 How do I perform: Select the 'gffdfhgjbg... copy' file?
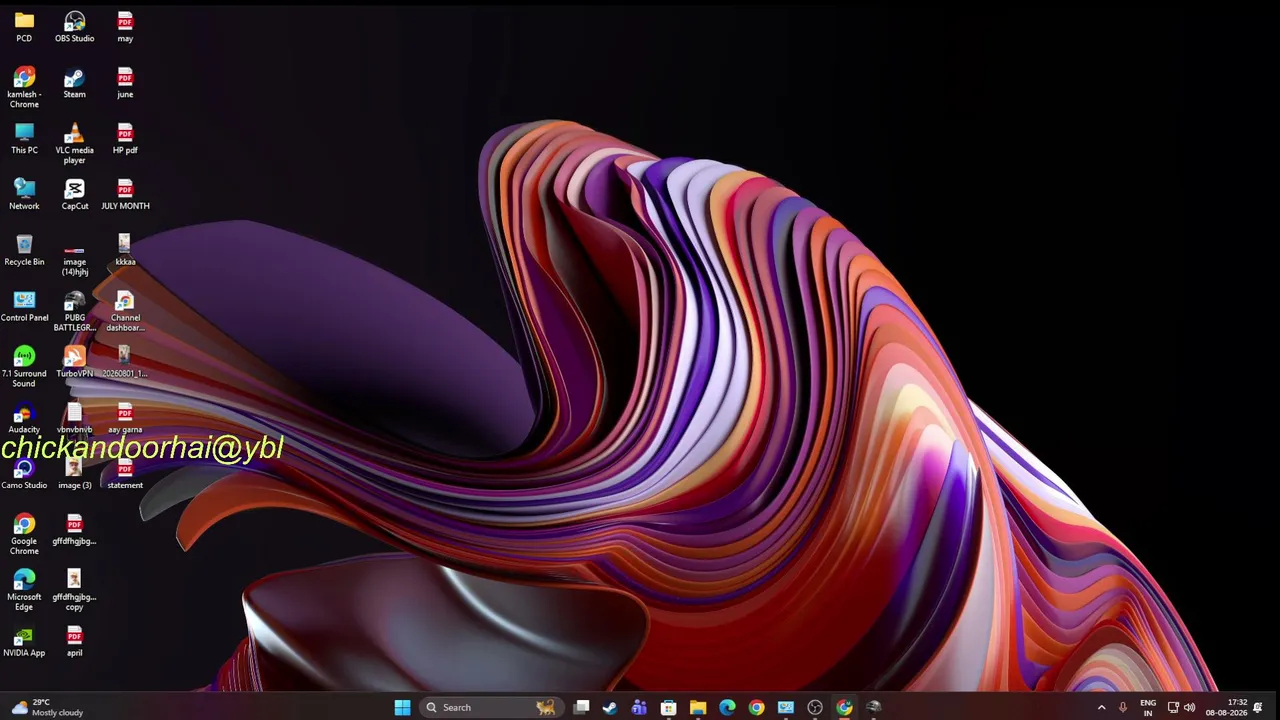pos(74,591)
